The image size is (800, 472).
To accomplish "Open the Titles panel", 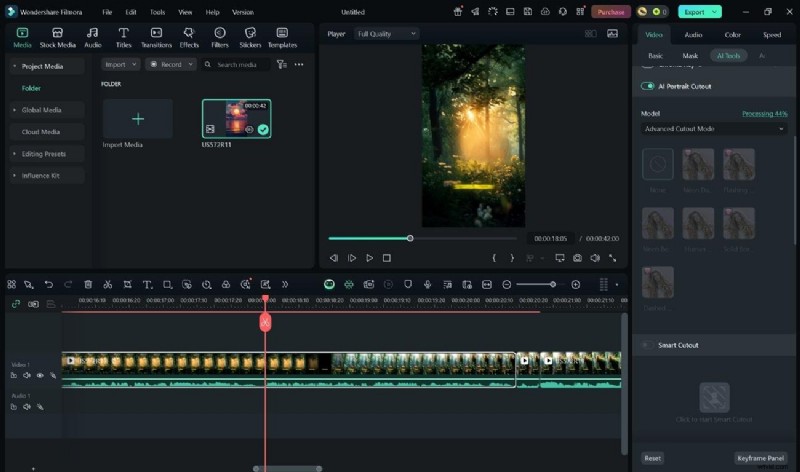I will (x=123, y=38).
